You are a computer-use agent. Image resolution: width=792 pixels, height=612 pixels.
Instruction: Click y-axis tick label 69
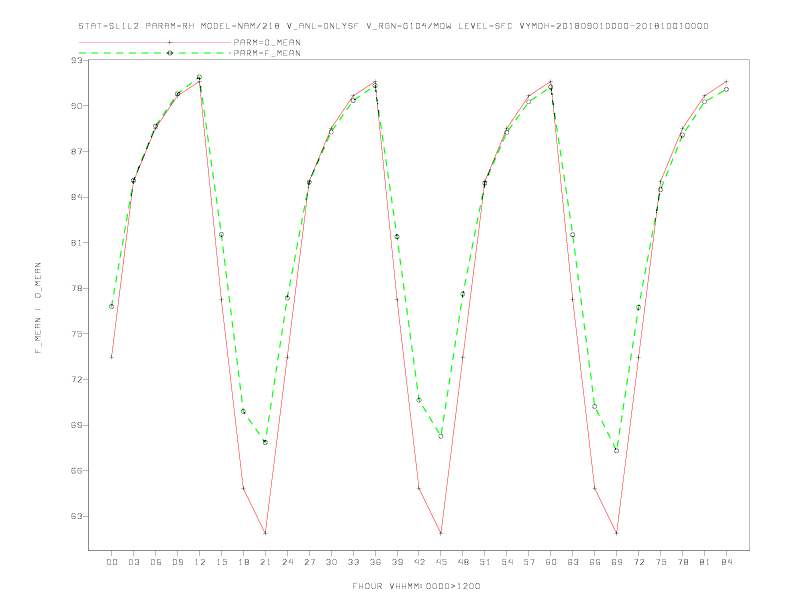[77, 425]
